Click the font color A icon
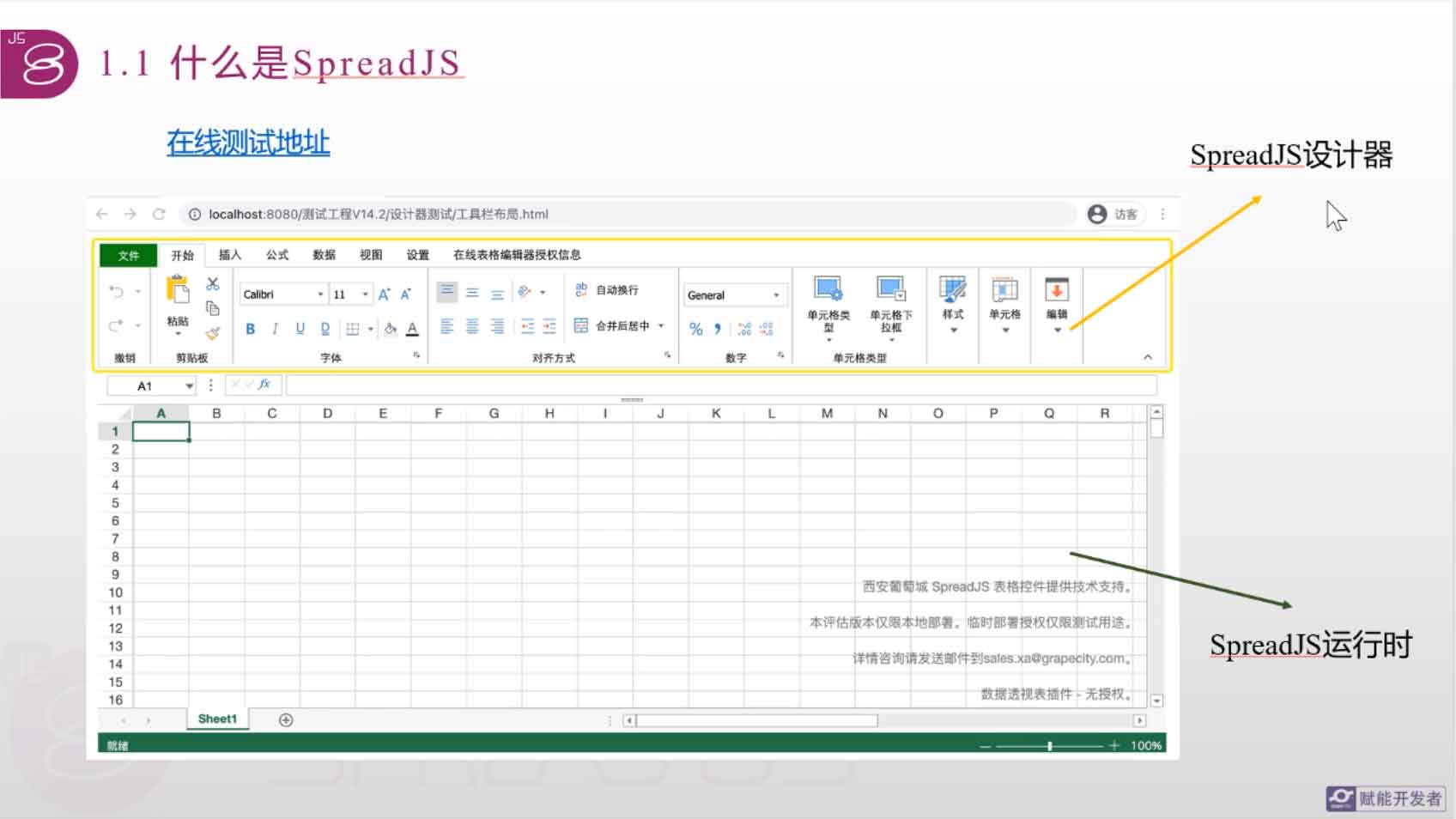 pyautogui.click(x=413, y=328)
